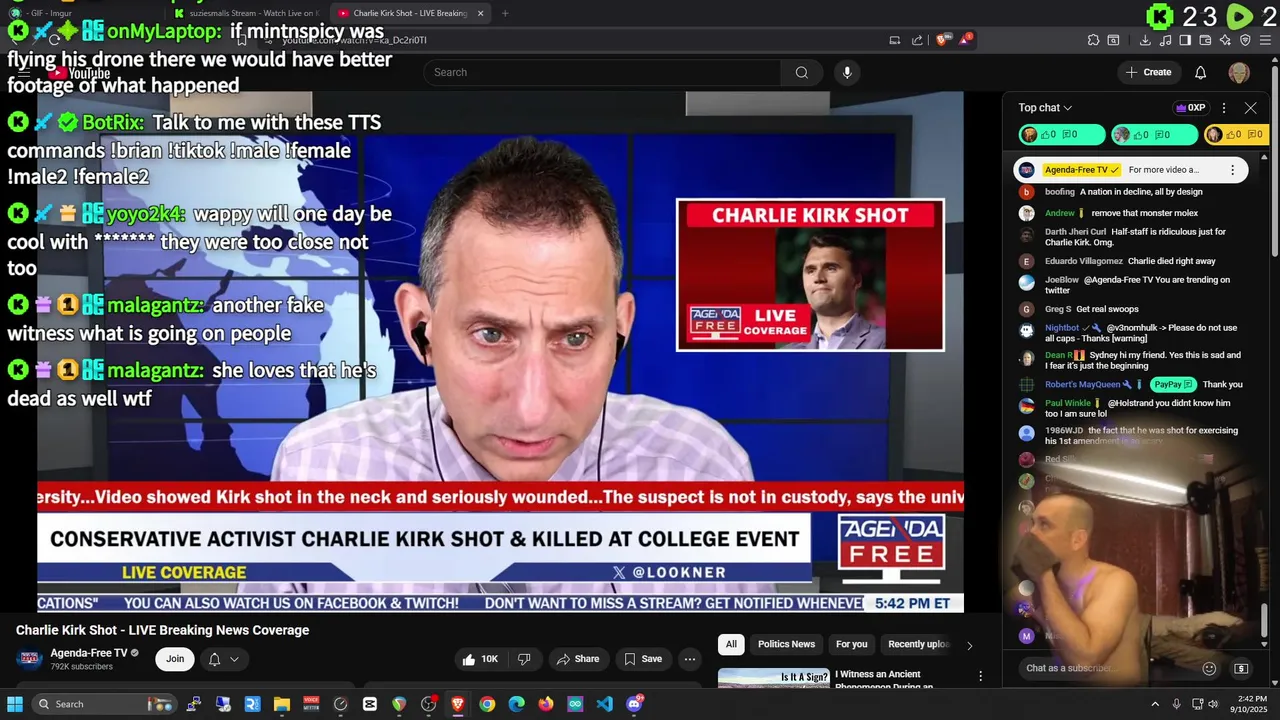Open the Agenda-Free TV channel name link
Screen dimensions: 1280x720
[x=89, y=653]
